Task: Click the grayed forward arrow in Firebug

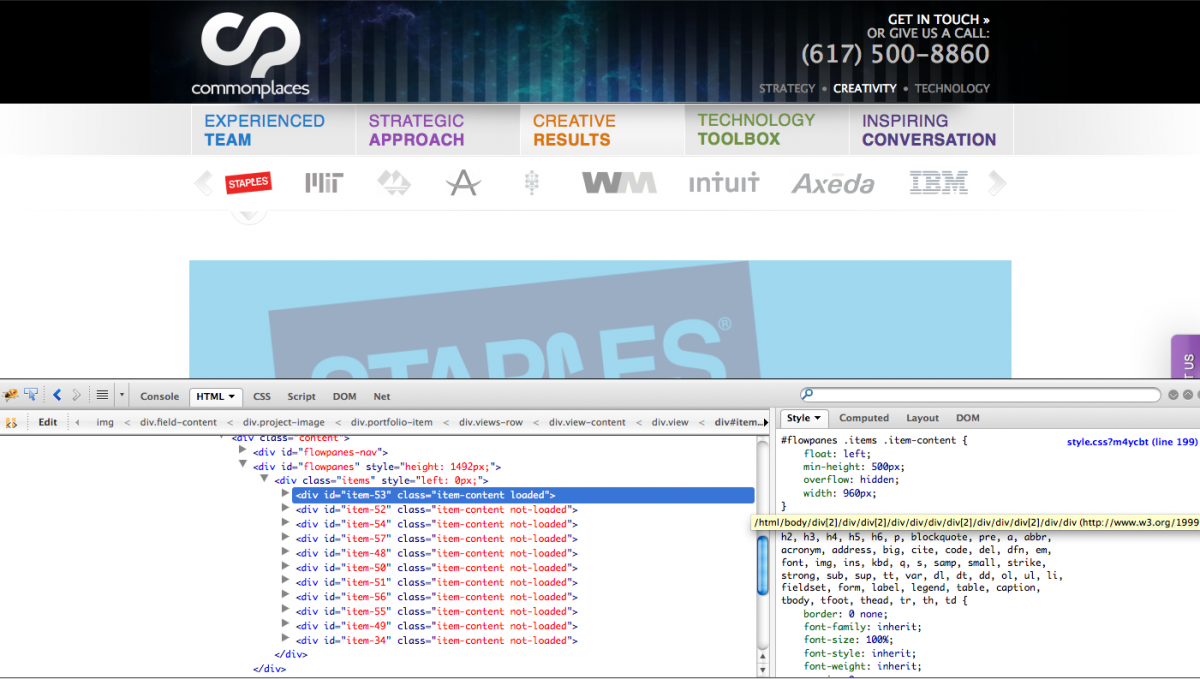Action: 77,395
